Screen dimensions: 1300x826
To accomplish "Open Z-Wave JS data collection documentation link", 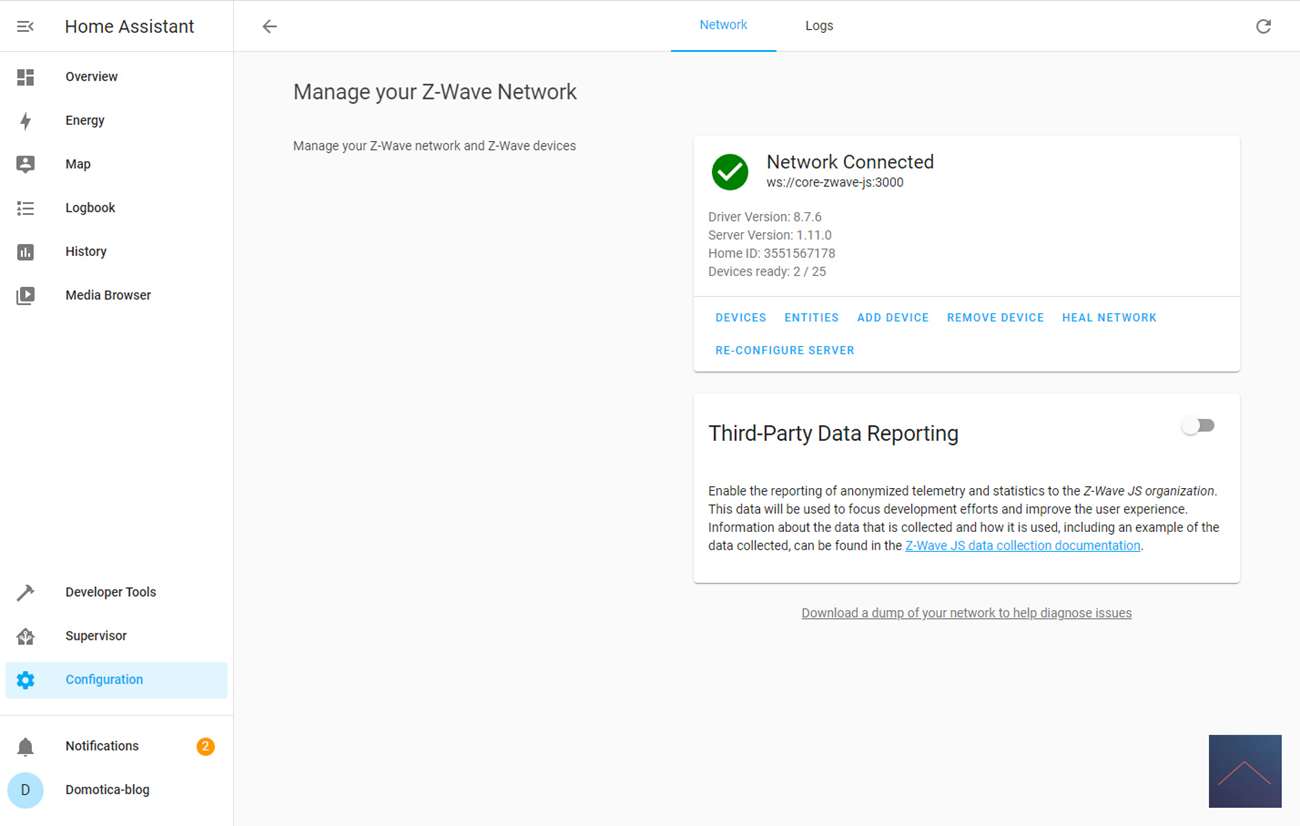I will point(1022,546).
